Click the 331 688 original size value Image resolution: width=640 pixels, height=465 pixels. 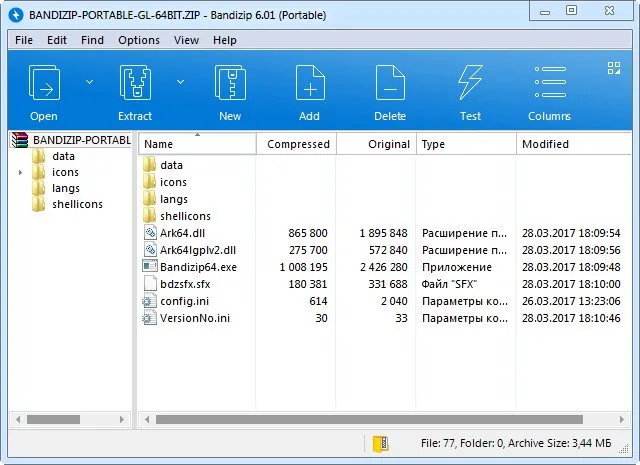[388, 284]
